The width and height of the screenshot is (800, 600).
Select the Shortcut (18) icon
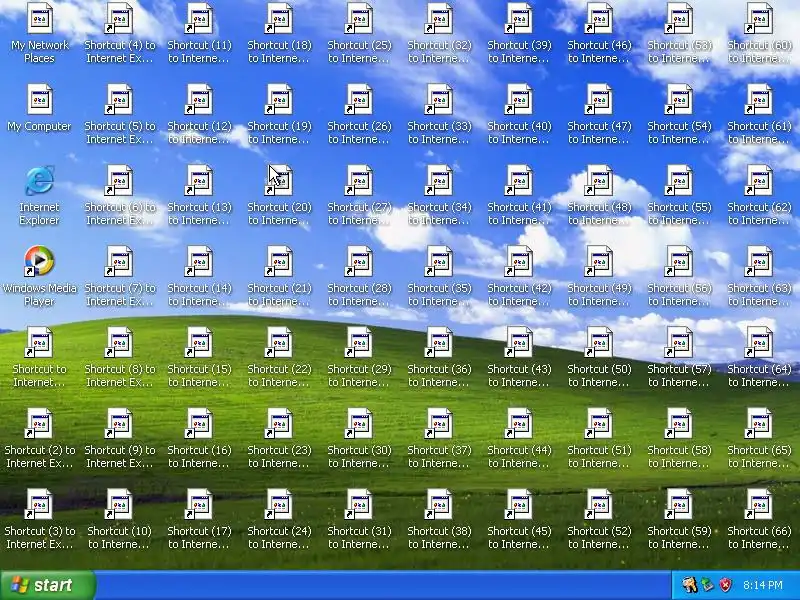(x=280, y=18)
